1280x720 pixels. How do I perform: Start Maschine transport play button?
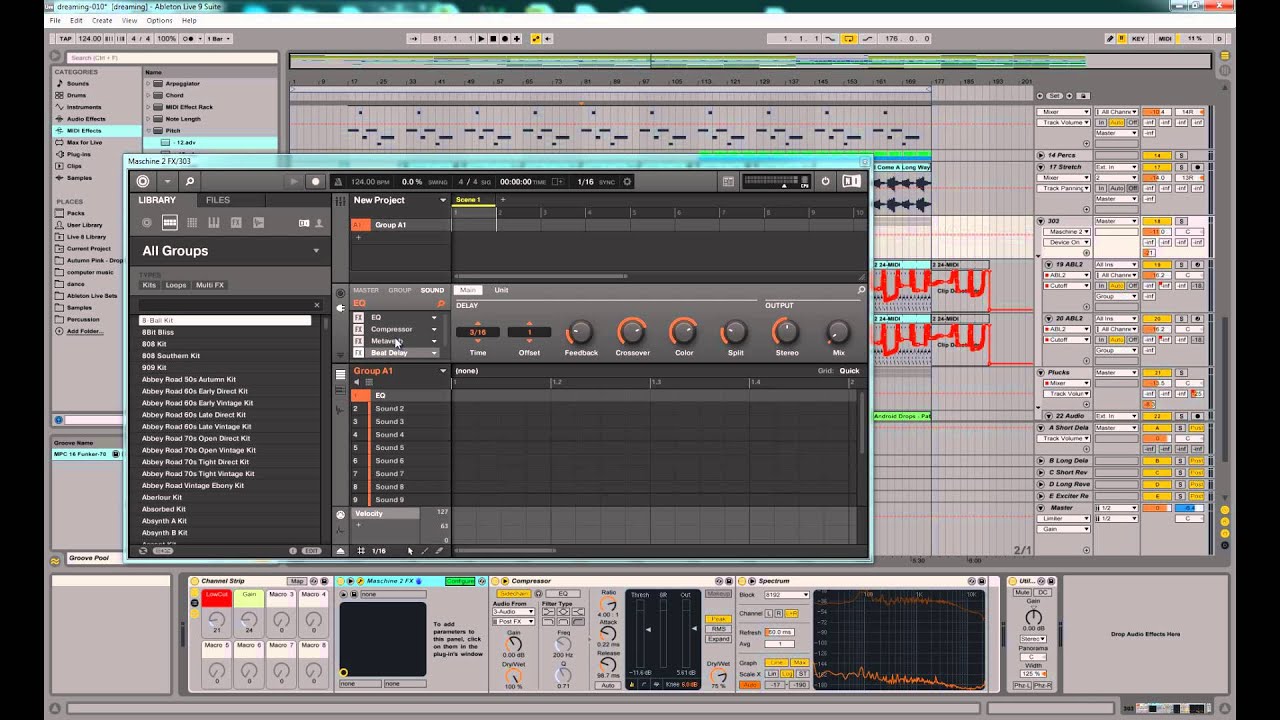[294, 181]
